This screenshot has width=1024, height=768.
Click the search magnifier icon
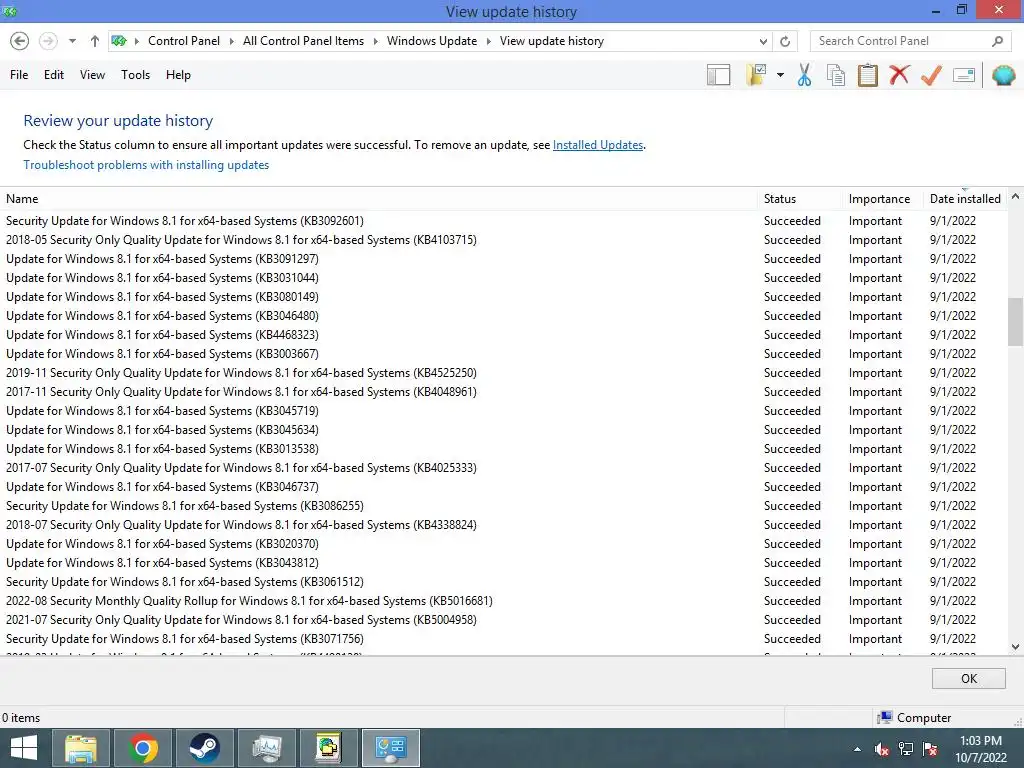(x=997, y=41)
